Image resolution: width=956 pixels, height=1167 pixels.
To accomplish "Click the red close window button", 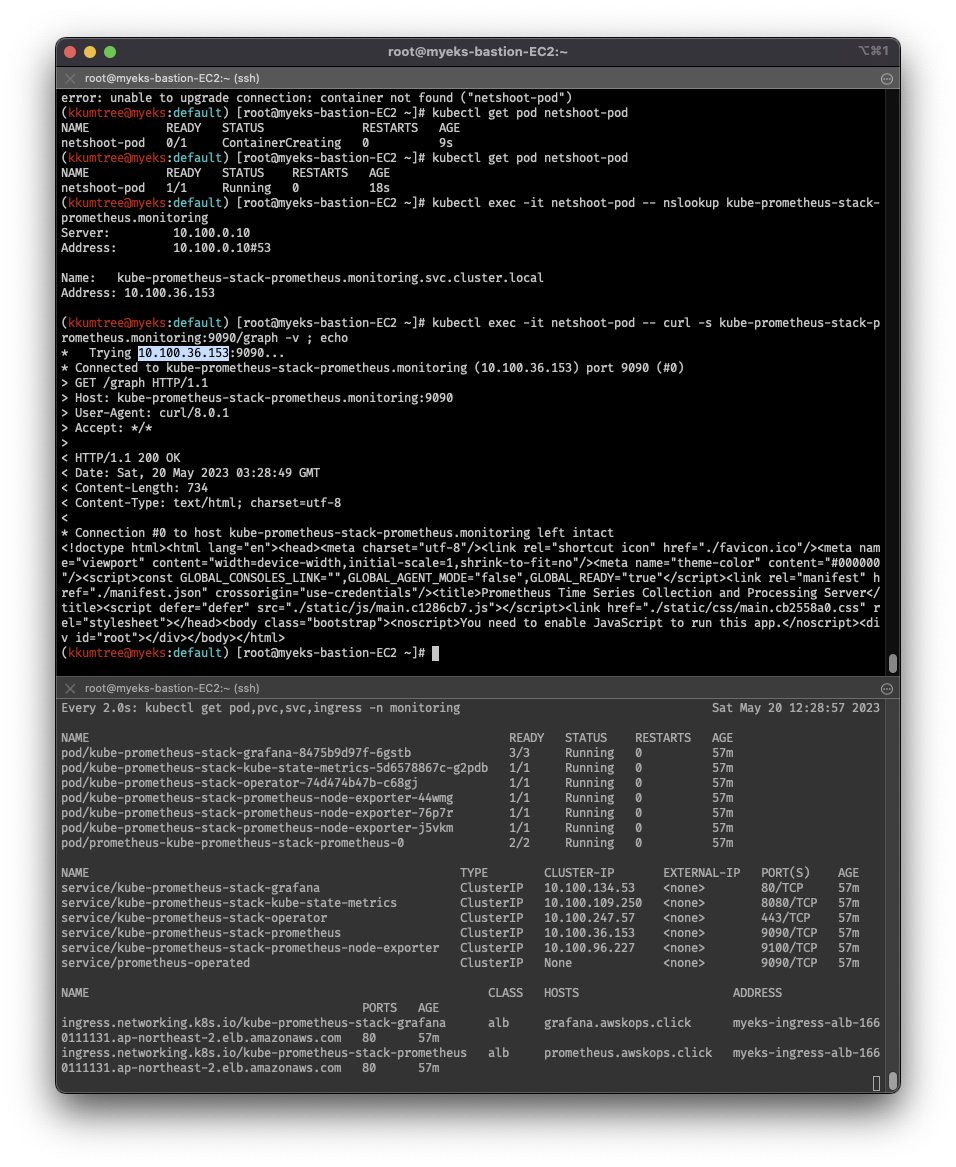I will [x=71, y=52].
